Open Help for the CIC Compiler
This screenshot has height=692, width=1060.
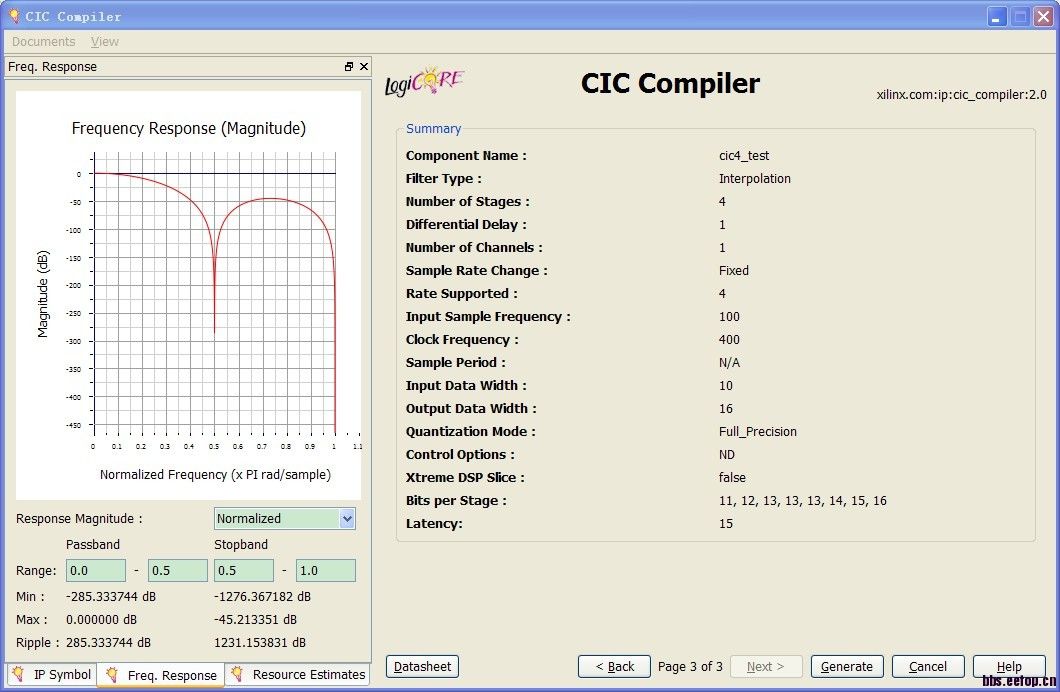coord(1009,666)
